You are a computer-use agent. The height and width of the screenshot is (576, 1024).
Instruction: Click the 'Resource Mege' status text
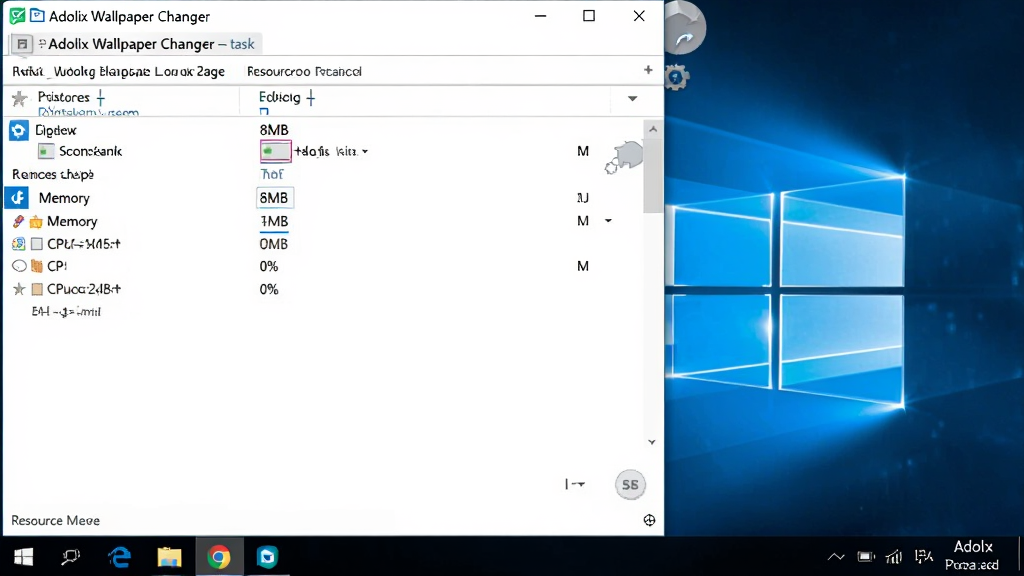[56, 520]
